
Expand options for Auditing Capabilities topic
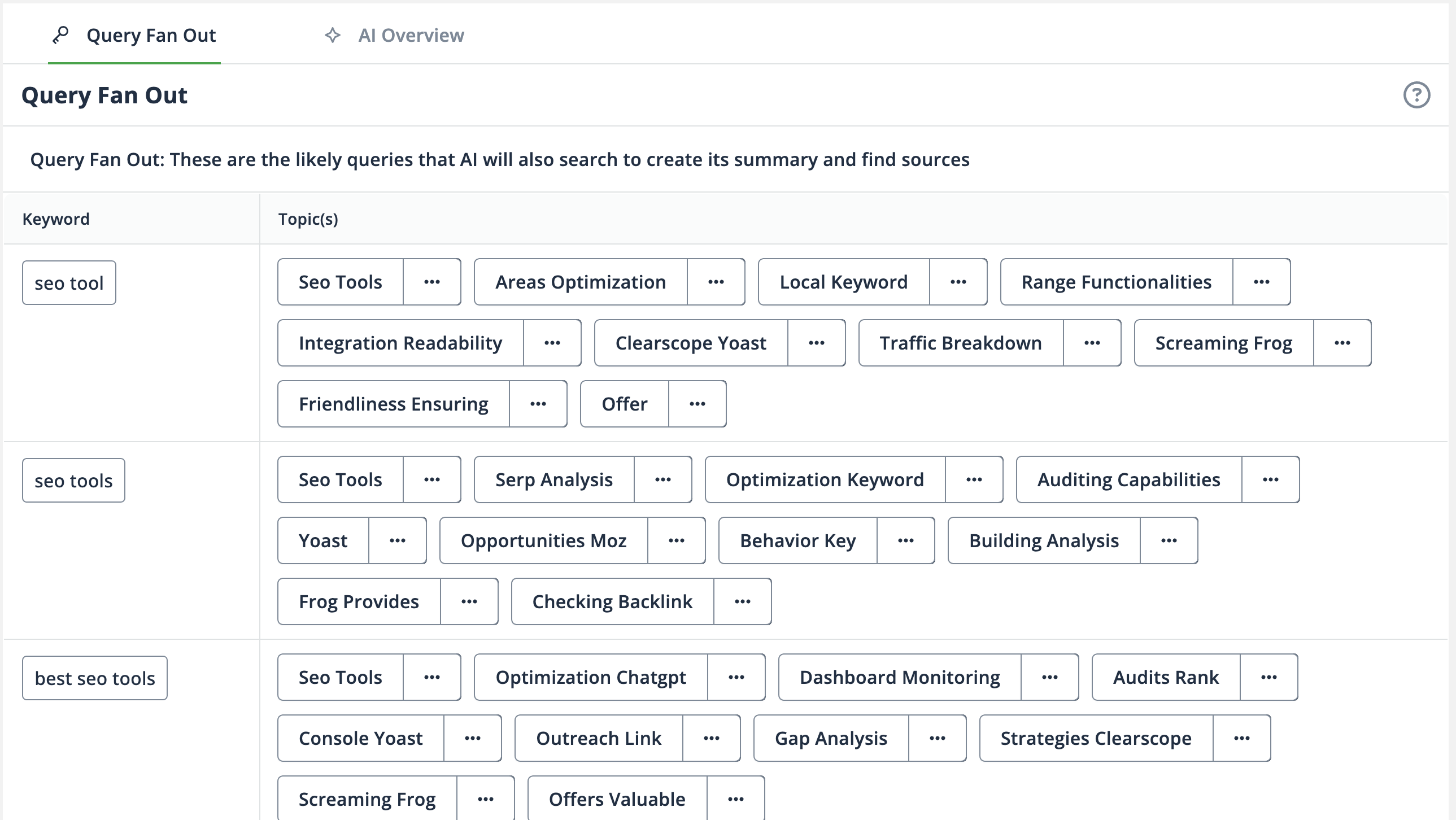click(1270, 480)
